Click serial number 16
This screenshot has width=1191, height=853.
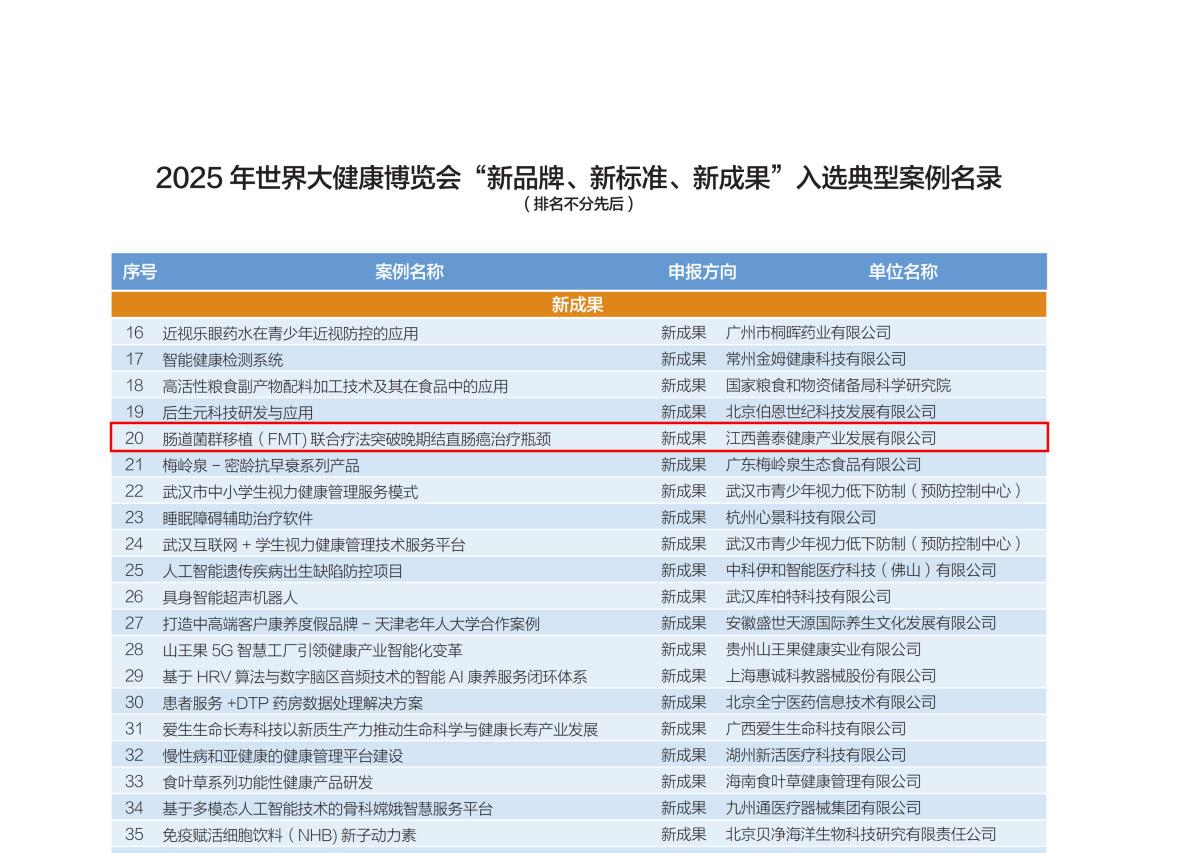[134, 333]
